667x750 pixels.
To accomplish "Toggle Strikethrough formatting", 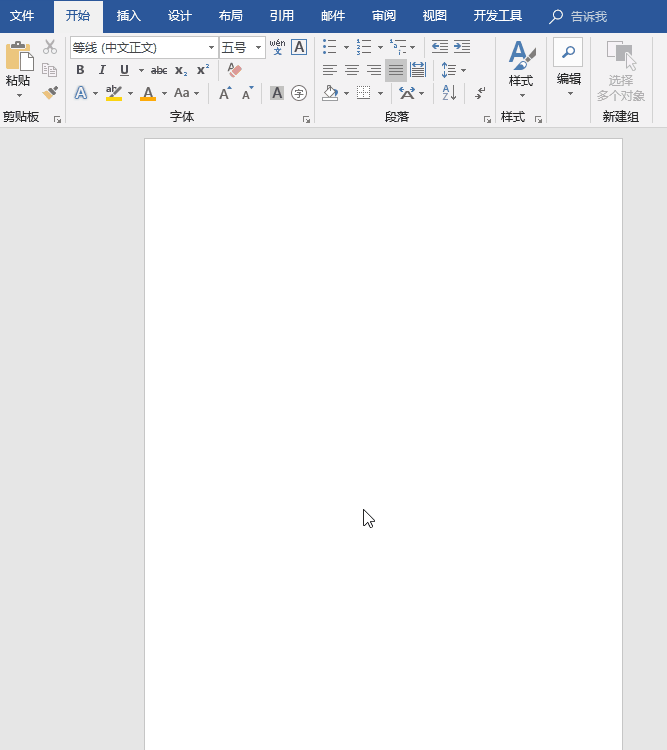I will click(159, 70).
